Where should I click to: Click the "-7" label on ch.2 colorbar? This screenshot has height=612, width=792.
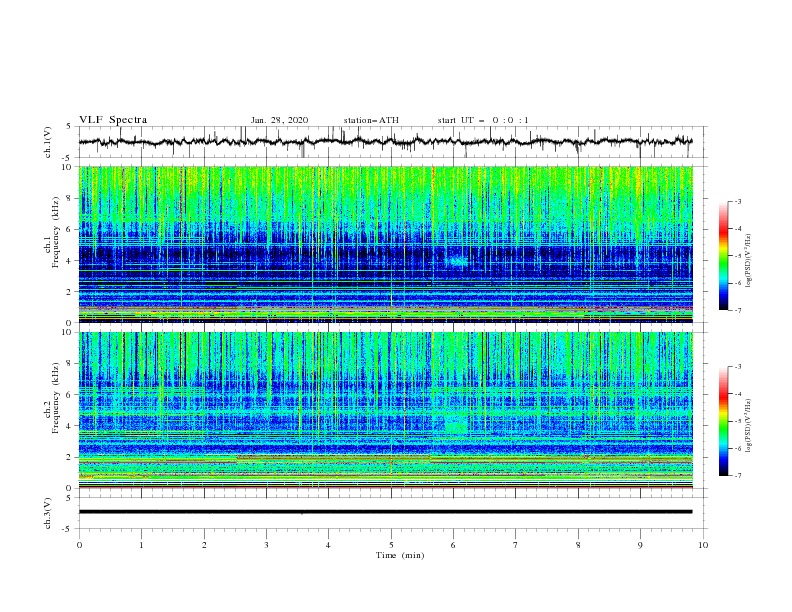point(737,476)
